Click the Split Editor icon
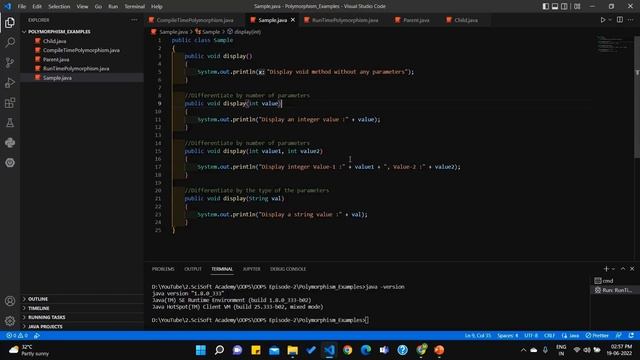The image size is (640, 360). 620,20
